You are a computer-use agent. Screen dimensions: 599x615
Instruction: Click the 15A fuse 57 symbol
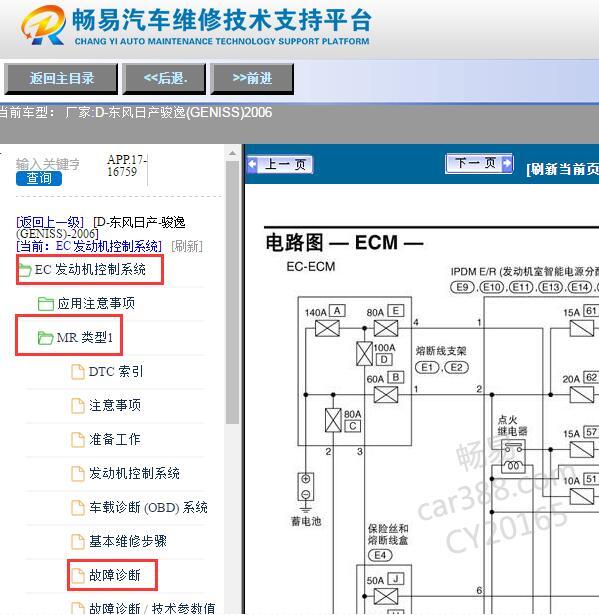(582, 450)
